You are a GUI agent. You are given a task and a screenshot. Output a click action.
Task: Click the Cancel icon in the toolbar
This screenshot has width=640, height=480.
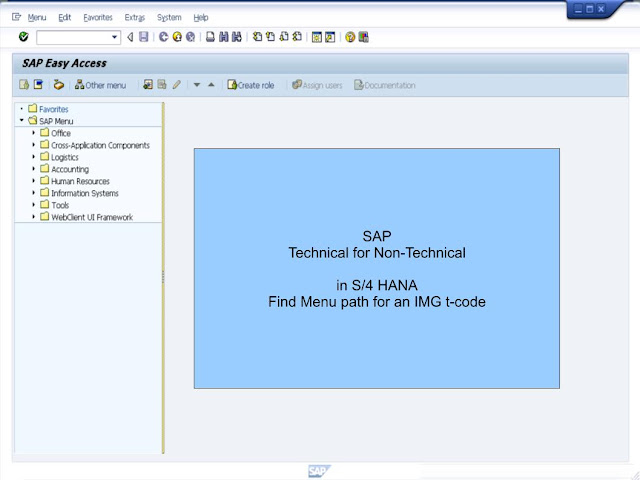191,37
